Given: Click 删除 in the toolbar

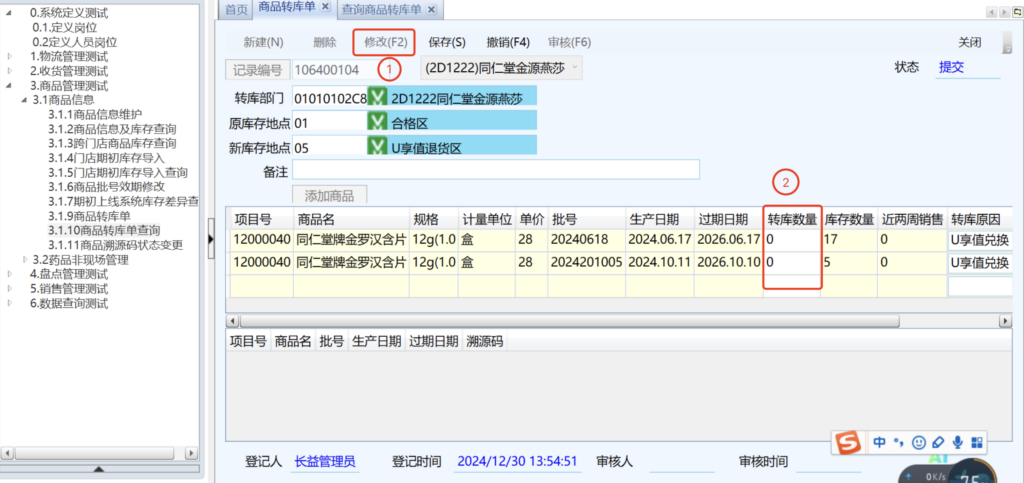Looking at the screenshot, I should pos(325,42).
